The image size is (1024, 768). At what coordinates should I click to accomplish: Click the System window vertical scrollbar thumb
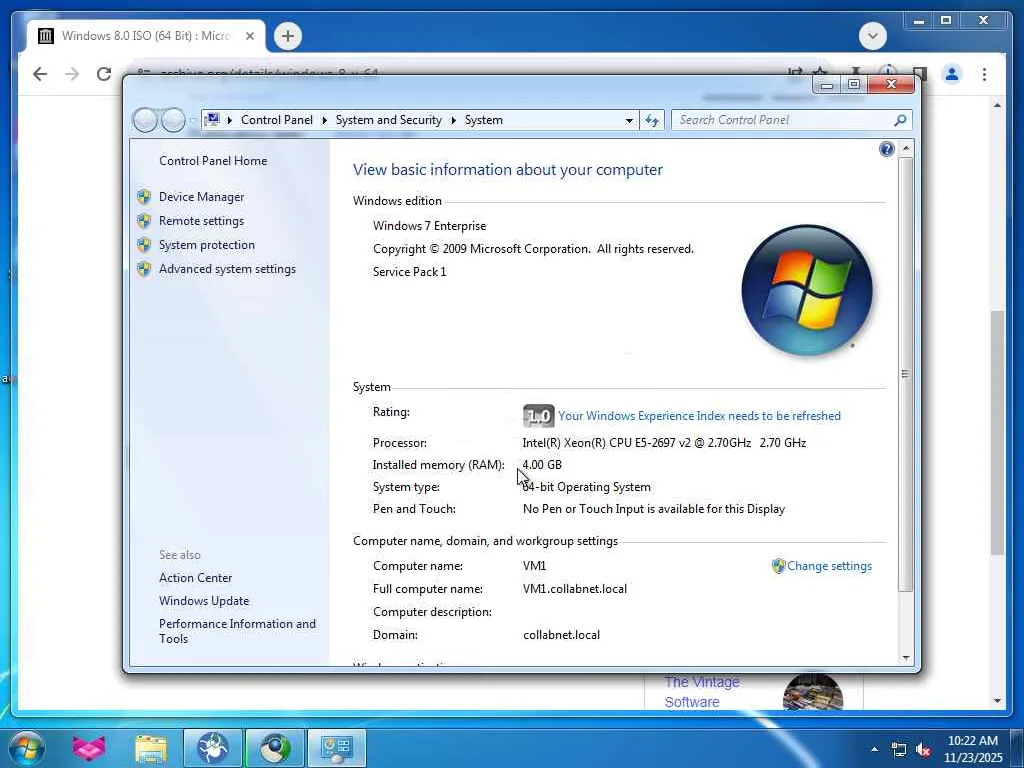(x=905, y=374)
